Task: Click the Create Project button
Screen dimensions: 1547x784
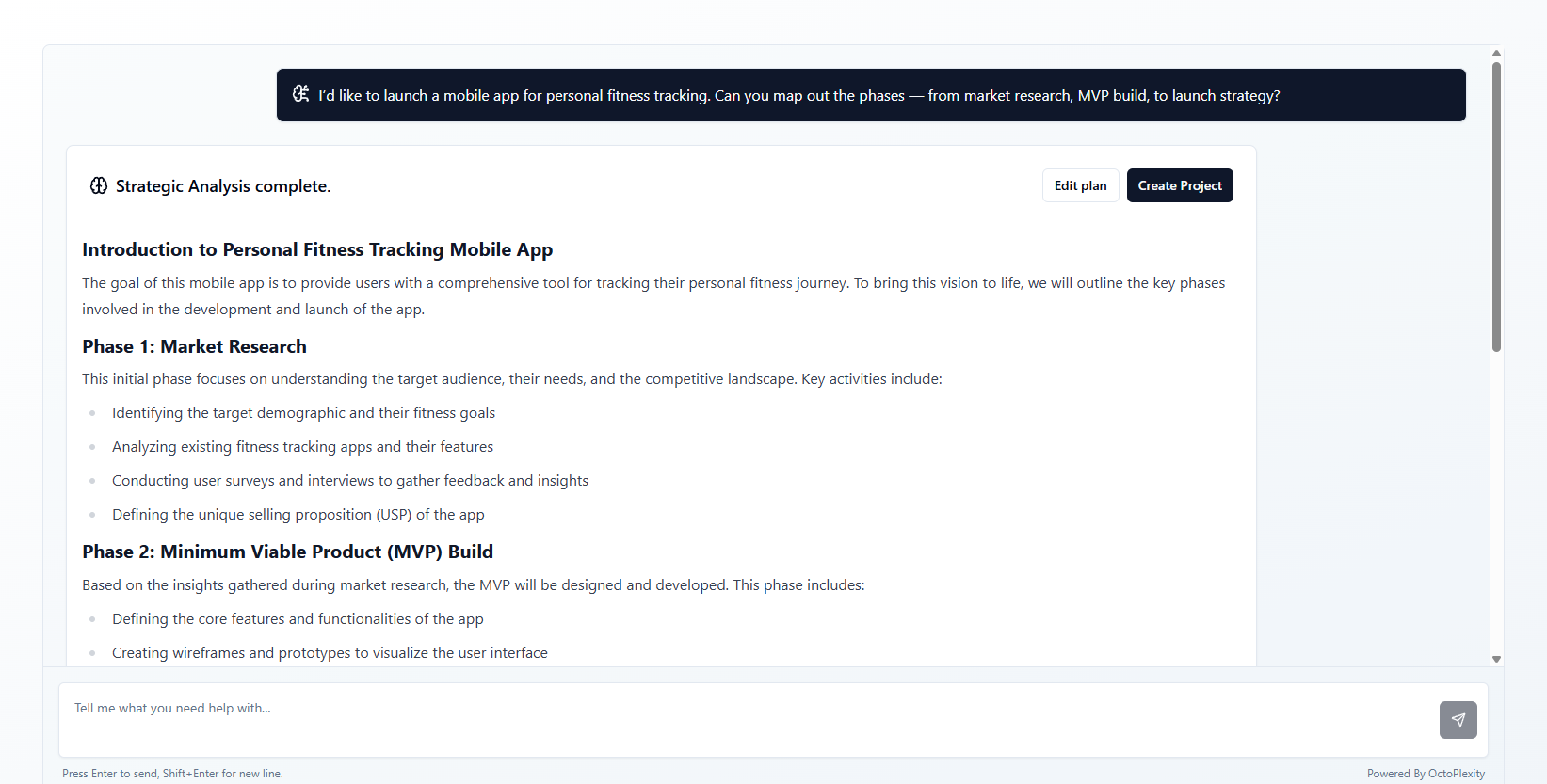Action: [x=1180, y=185]
